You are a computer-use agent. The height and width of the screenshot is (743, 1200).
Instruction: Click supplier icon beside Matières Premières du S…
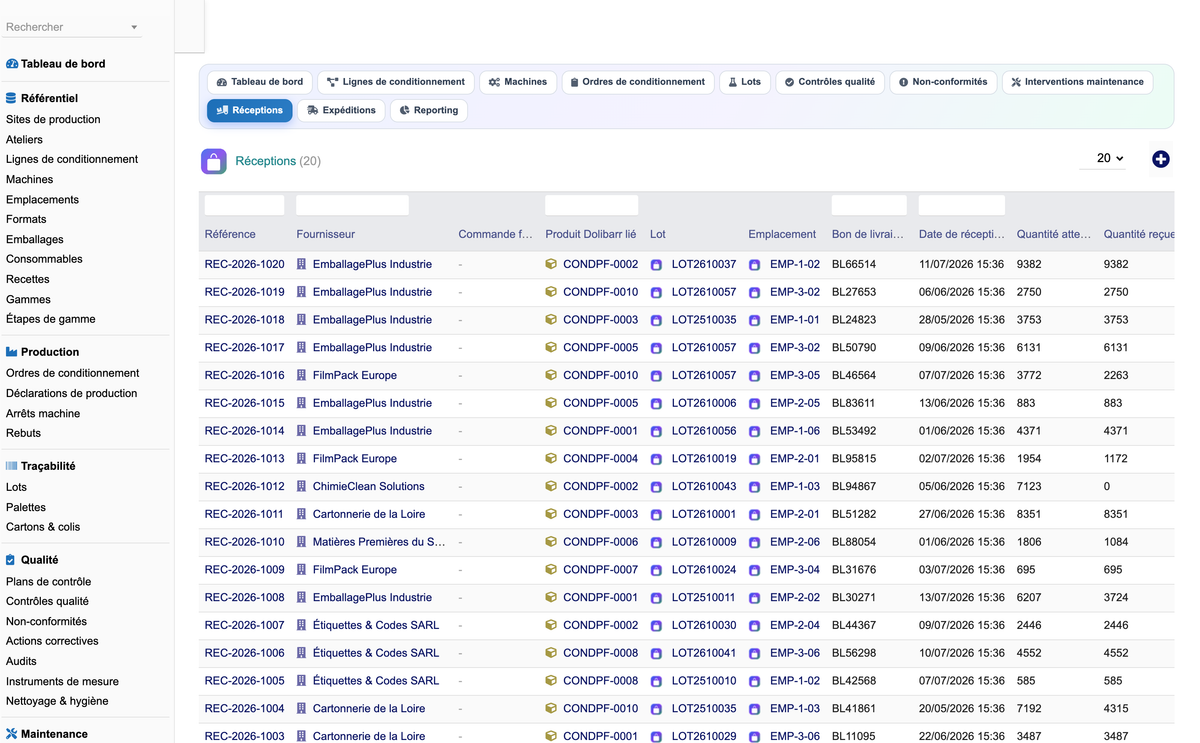(302, 542)
